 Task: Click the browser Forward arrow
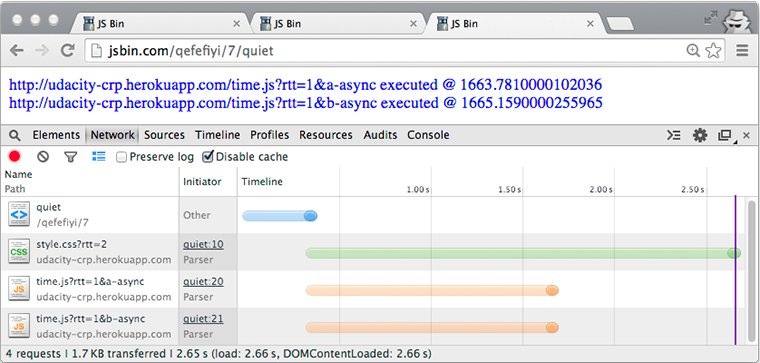click(42, 50)
